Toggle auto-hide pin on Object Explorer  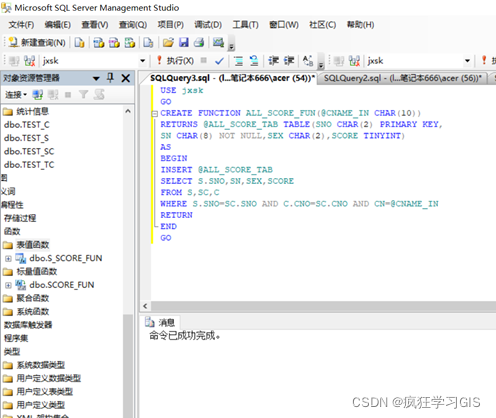(110, 78)
